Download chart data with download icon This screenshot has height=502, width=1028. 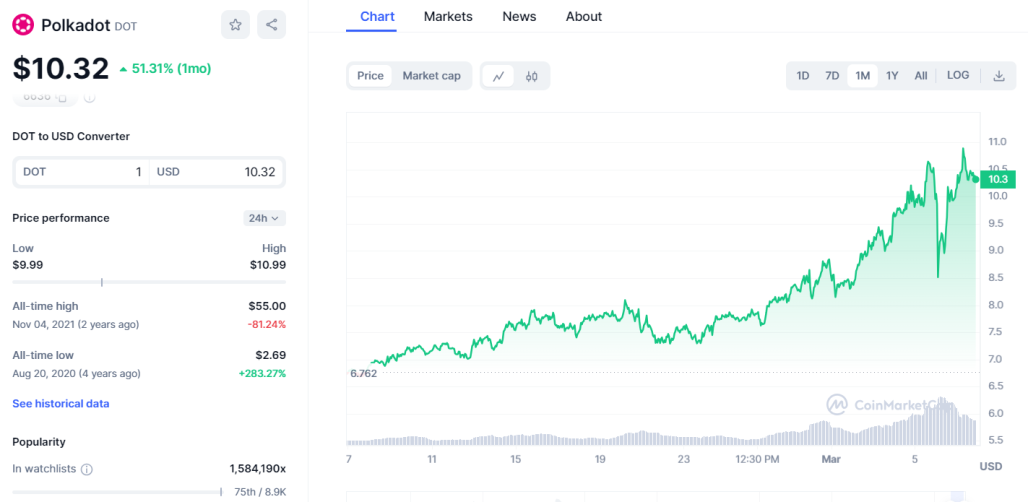tap(998, 76)
